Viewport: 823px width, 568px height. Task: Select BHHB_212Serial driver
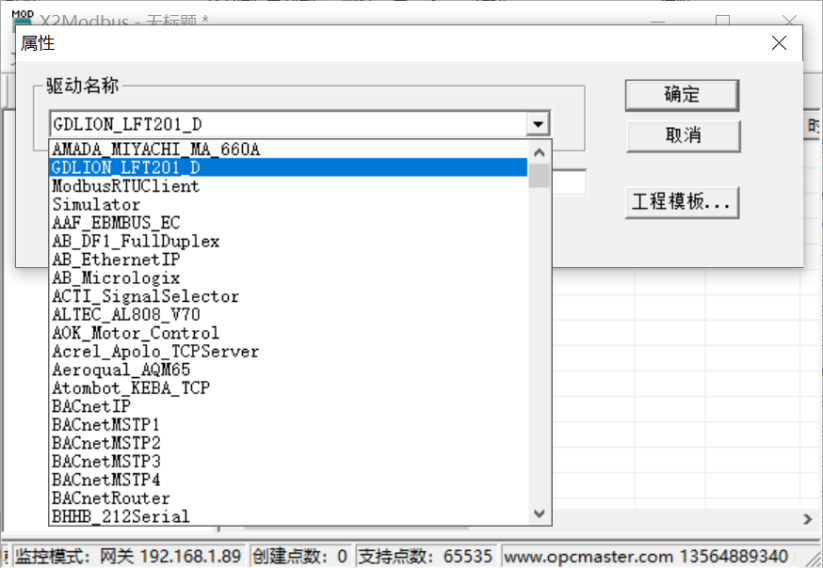pos(288,517)
